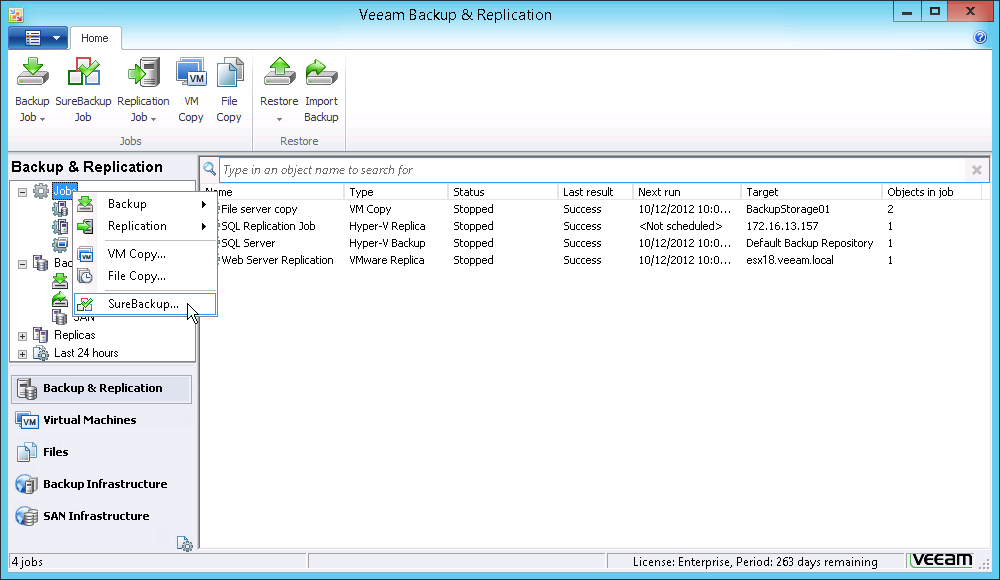
Task: Click the File Copy ribbon icon
Action: point(230,72)
